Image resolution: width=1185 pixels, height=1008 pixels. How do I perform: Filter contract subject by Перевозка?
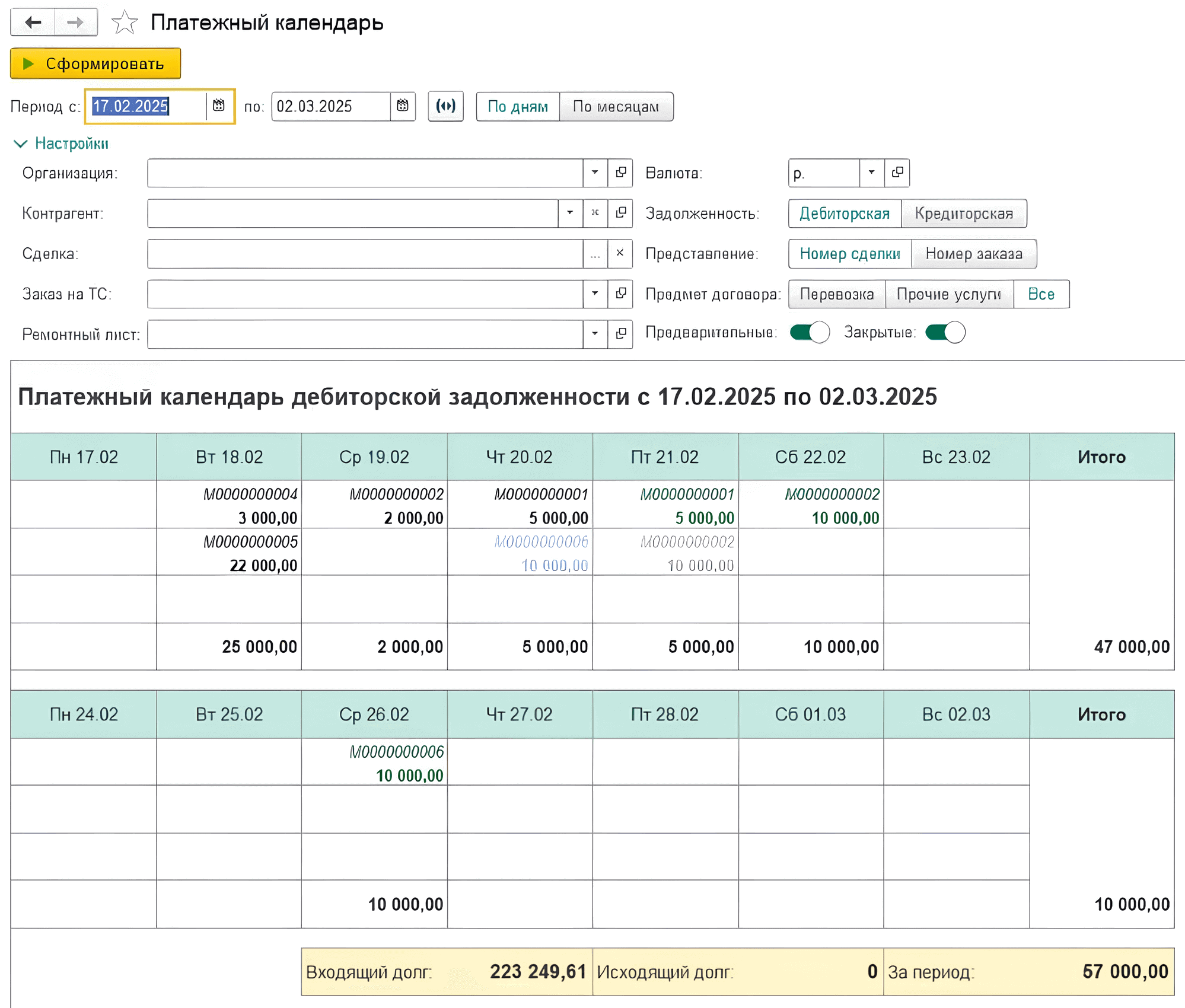(837, 294)
